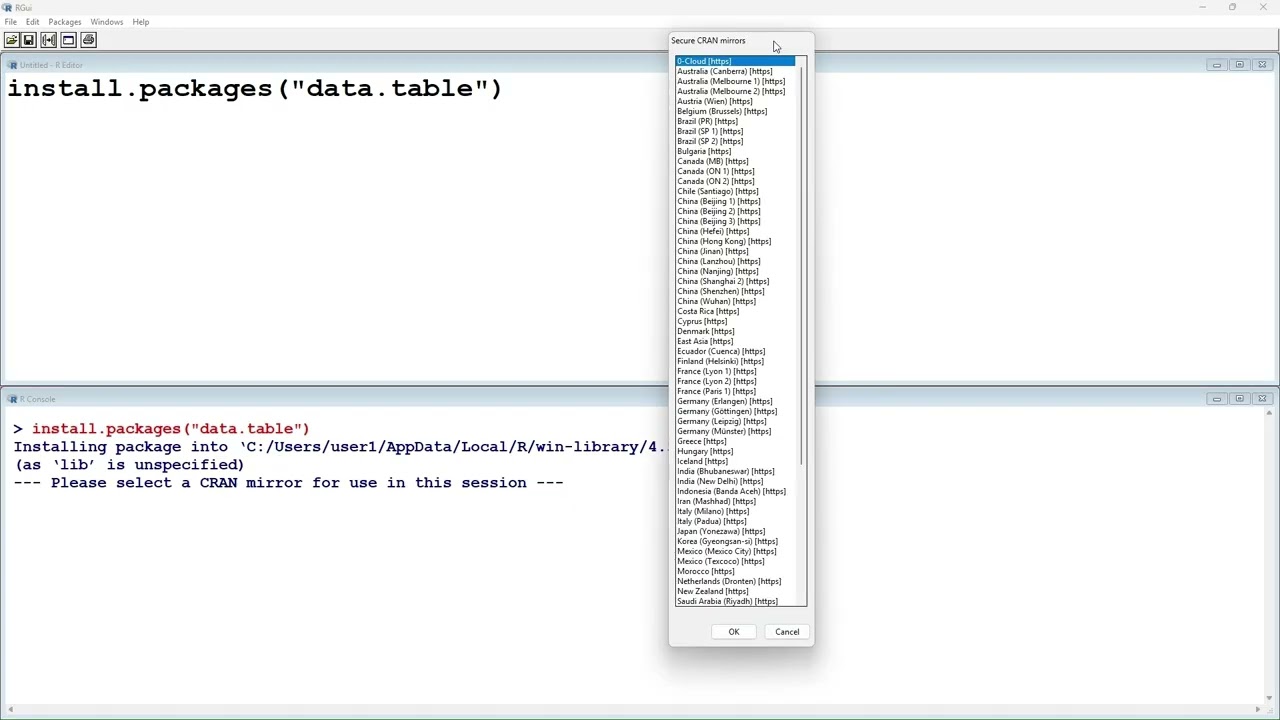Confirm mirror selection with OK button
The height and width of the screenshot is (720, 1280).
point(734,632)
